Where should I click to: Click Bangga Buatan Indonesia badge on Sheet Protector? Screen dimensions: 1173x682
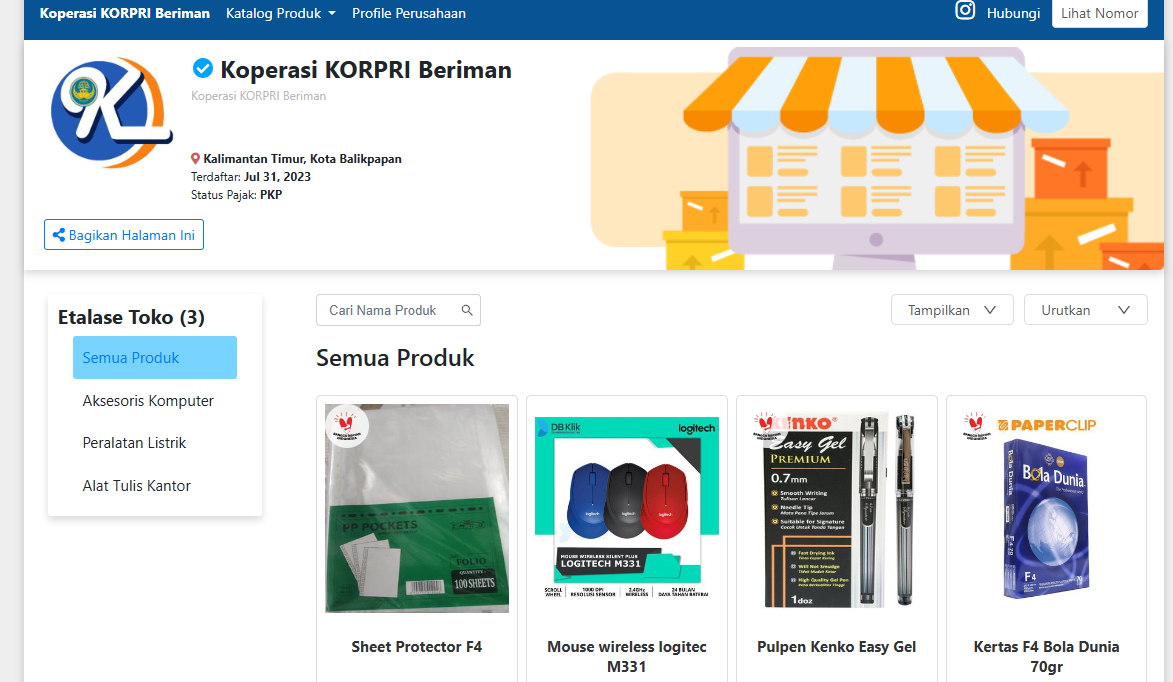pyautogui.click(x=346, y=426)
